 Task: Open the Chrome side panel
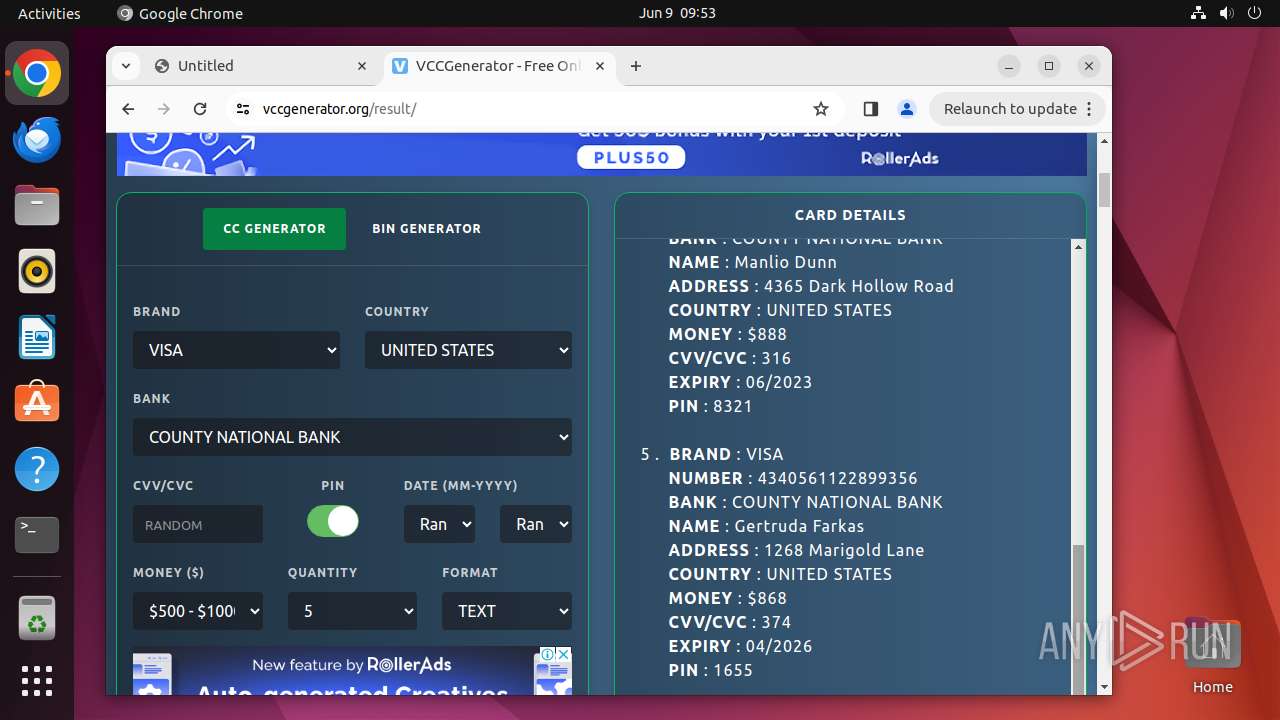870,109
